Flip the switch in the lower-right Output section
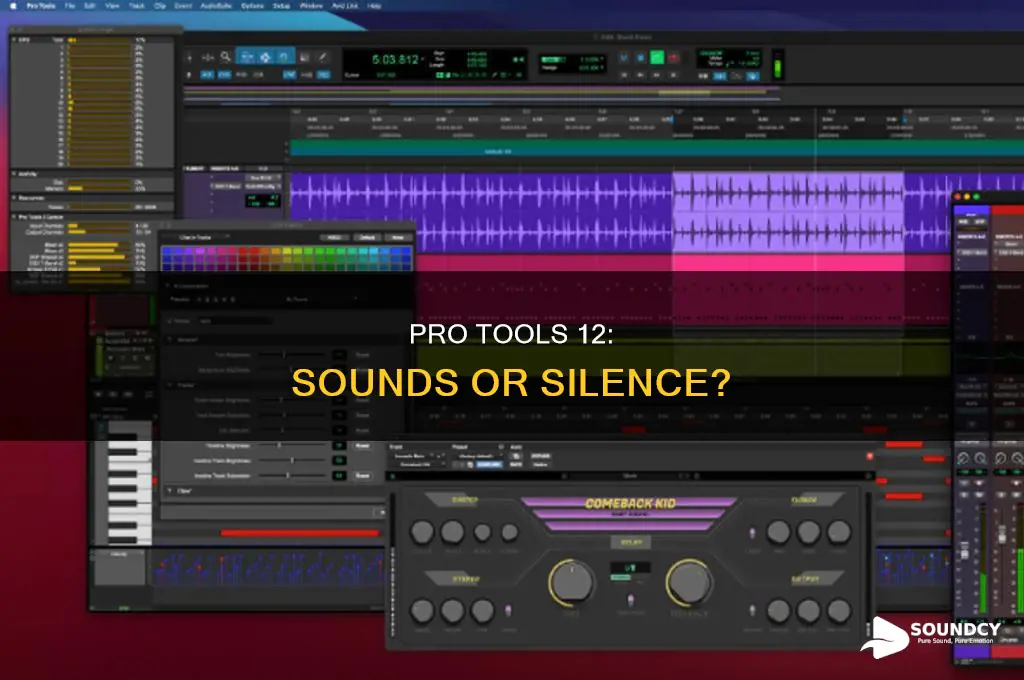Screen dimensions: 1024x680 (752, 611)
